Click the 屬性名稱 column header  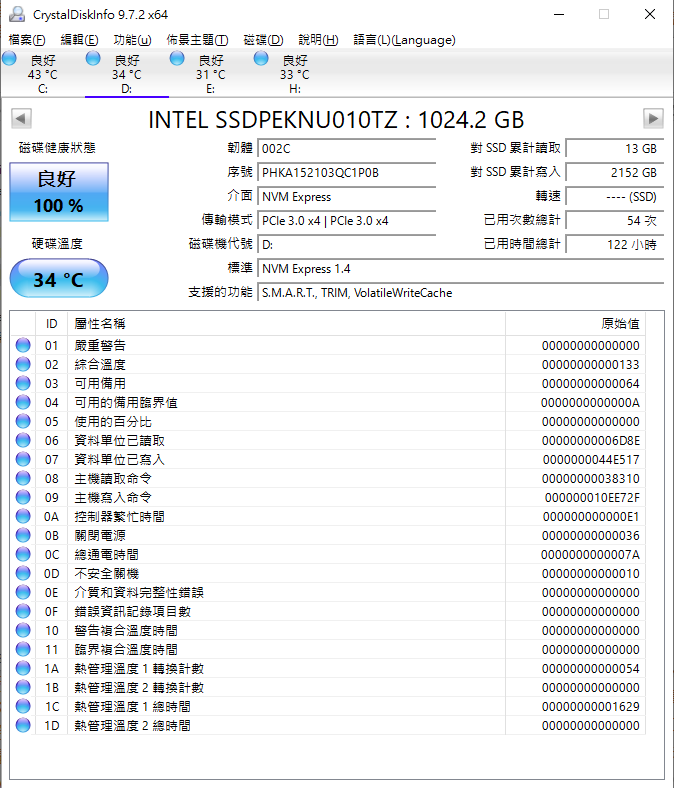286,324
